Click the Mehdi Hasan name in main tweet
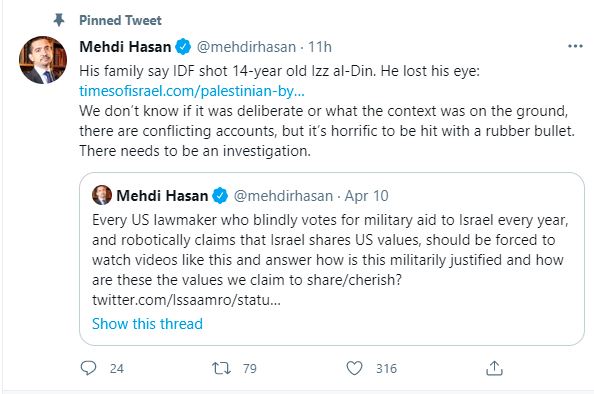Image resolution: width=594 pixels, height=394 pixels. [x=125, y=47]
